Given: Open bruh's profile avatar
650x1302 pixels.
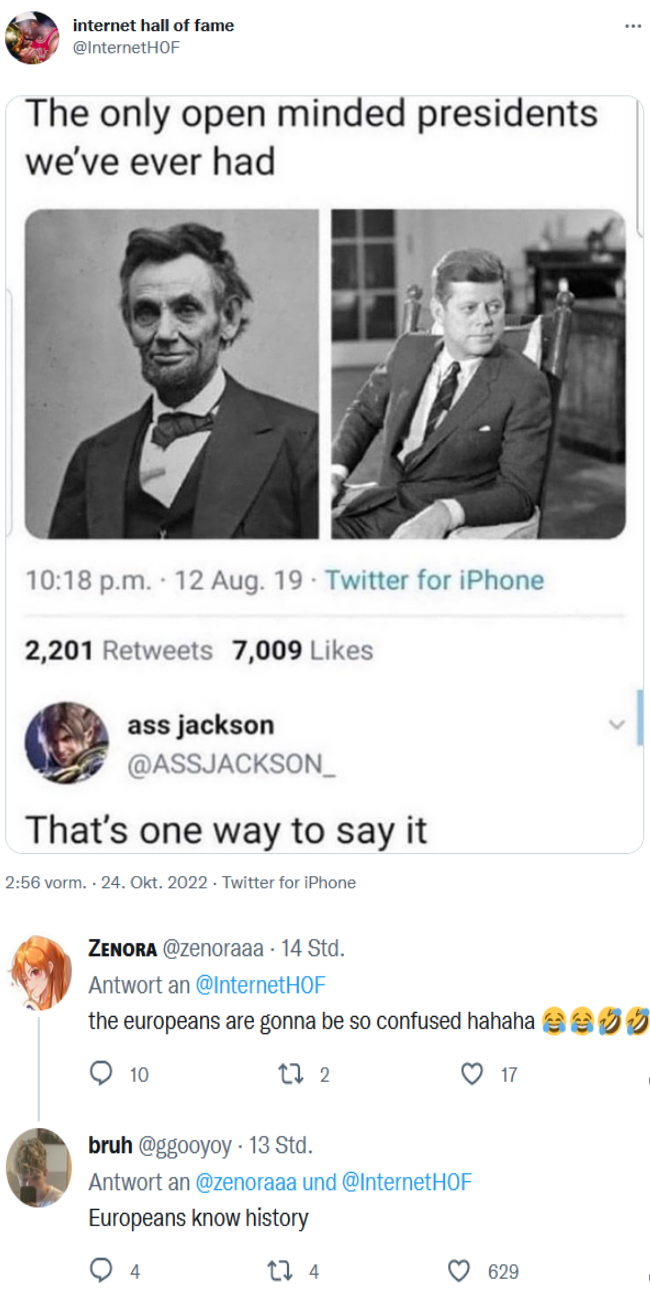Looking at the screenshot, I should click(40, 1166).
